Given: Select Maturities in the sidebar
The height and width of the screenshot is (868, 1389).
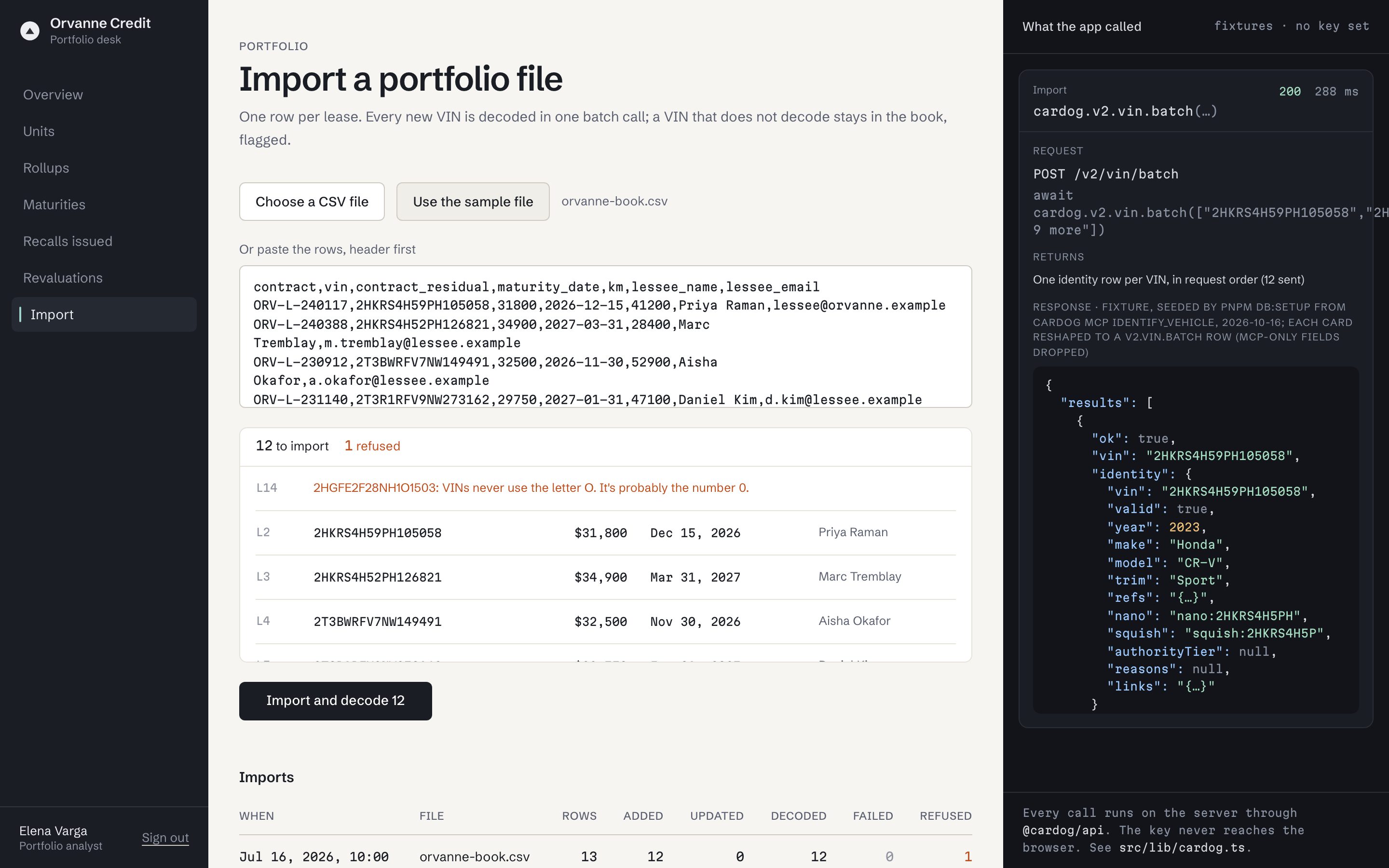Looking at the screenshot, I should pyautogui.click(x=54, y=205).
